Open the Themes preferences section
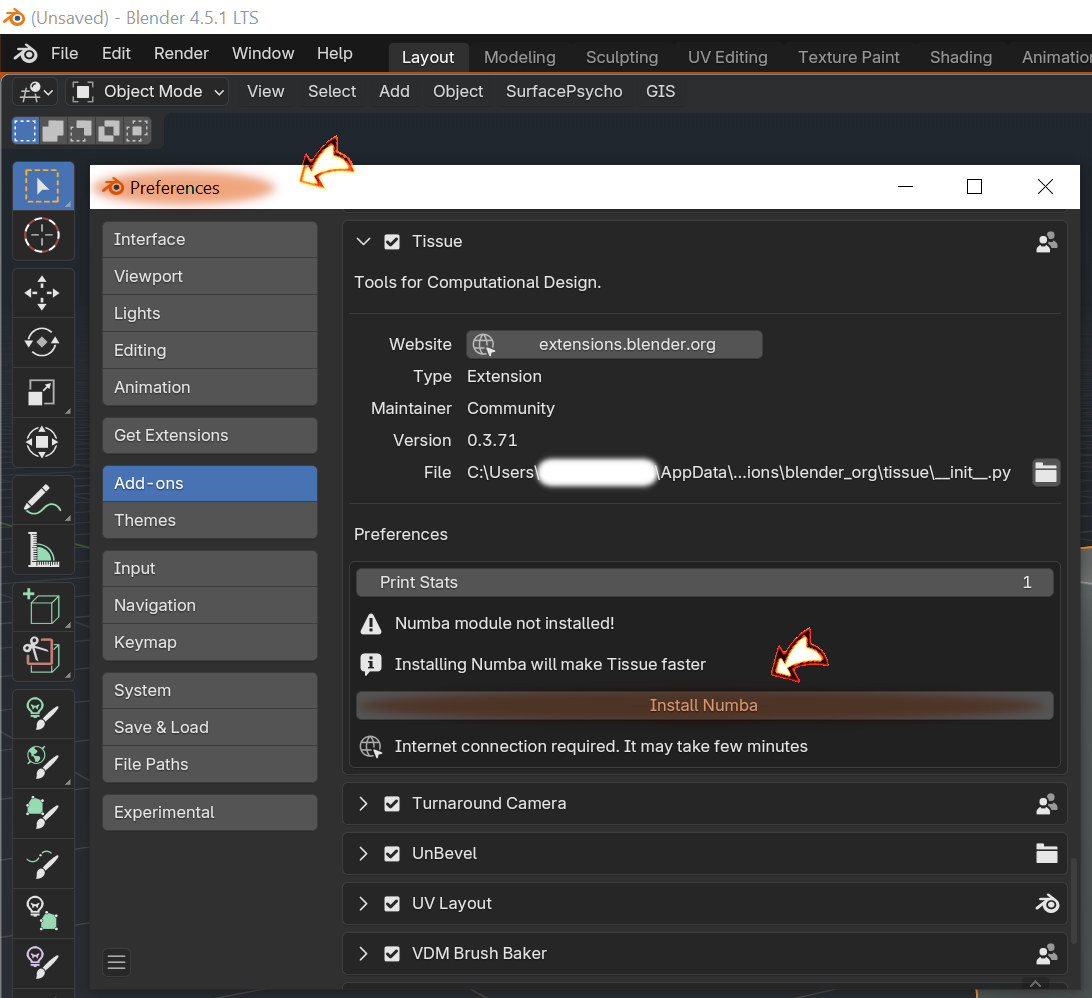Image resolution: width=1092 pixels, height=998 pixels. 210,520
